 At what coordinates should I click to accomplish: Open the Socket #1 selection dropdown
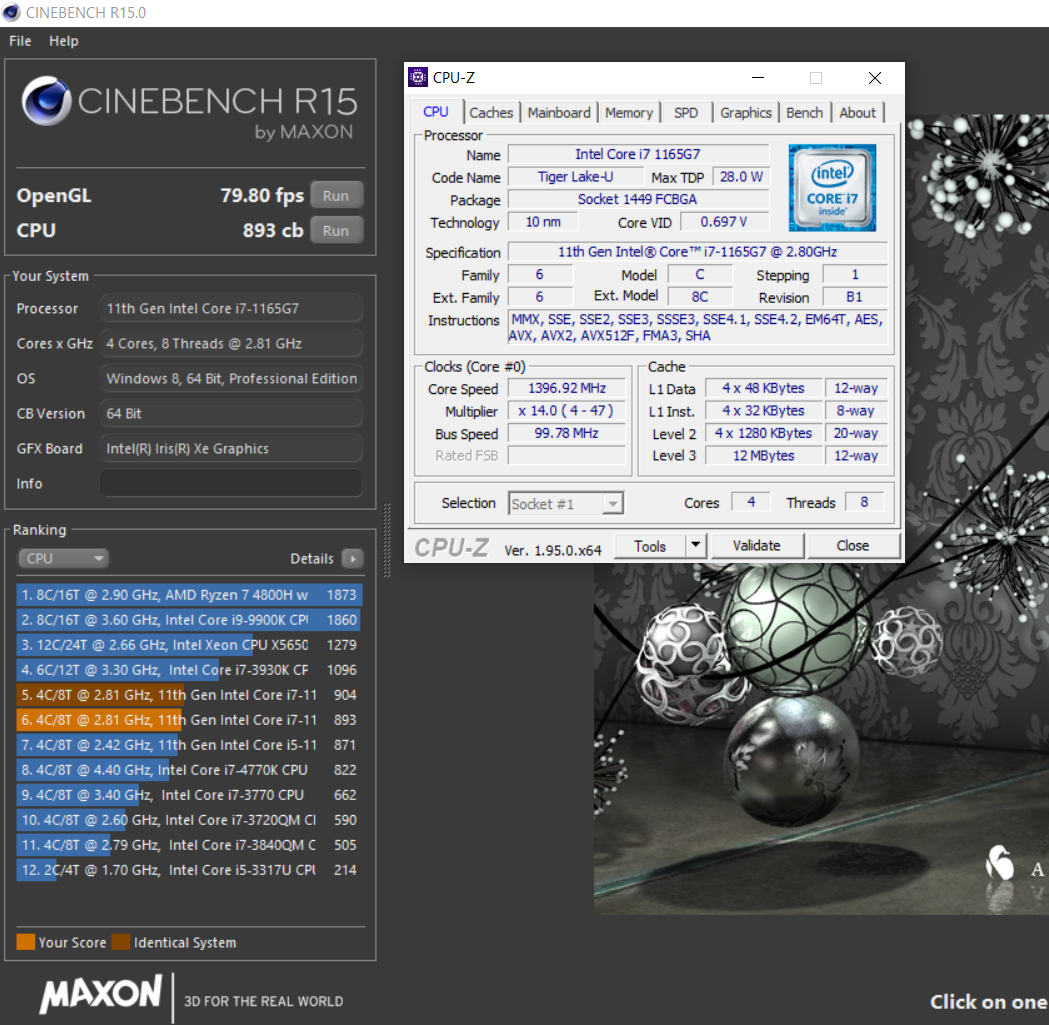tap(566, 503)
